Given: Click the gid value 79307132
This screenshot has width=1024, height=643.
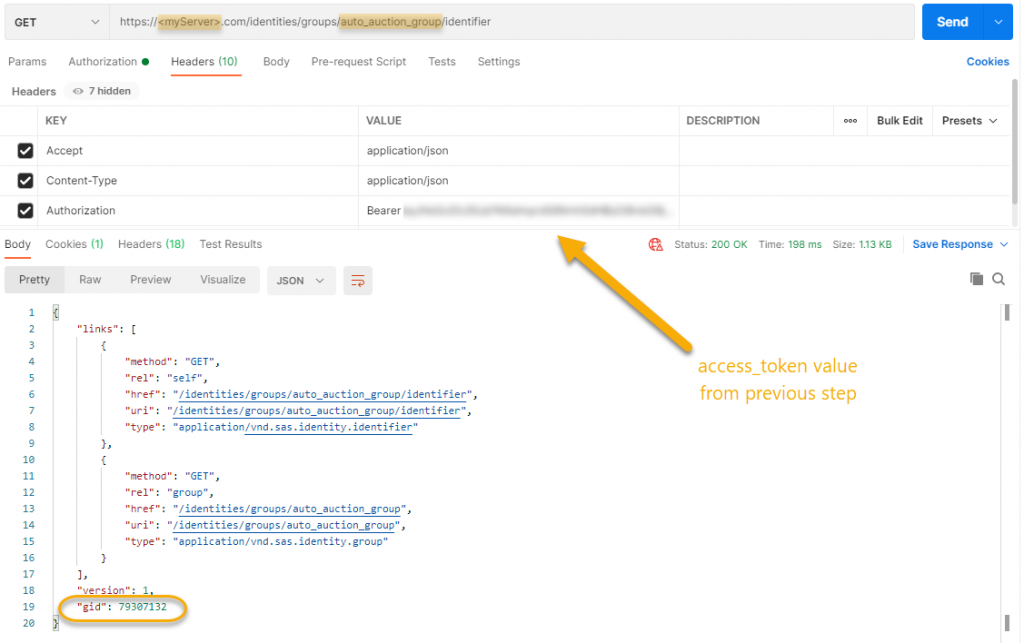Looking at the screenshot, I should click(x=142, y=607).
